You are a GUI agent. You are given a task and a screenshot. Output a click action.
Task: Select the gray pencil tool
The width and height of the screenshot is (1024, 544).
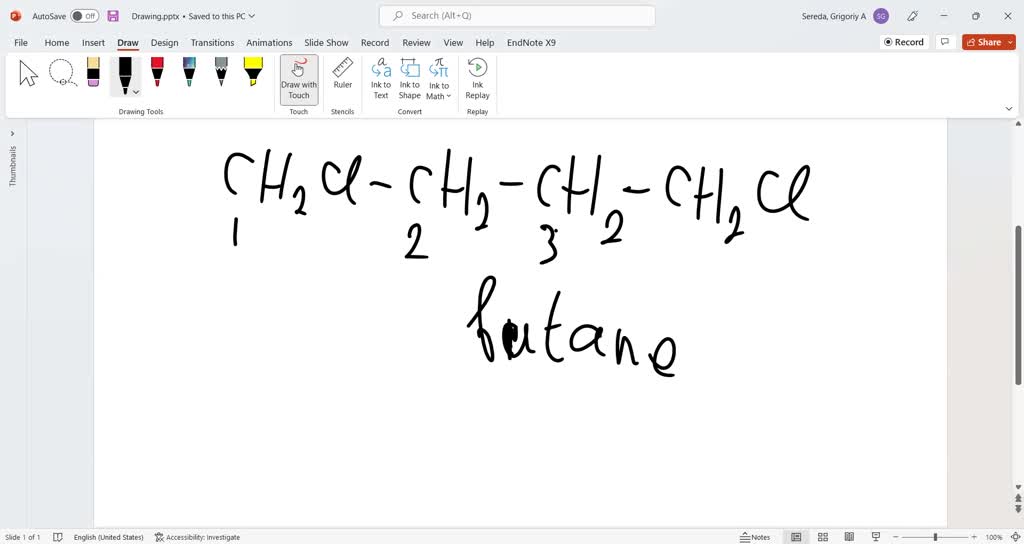(221, 72)
